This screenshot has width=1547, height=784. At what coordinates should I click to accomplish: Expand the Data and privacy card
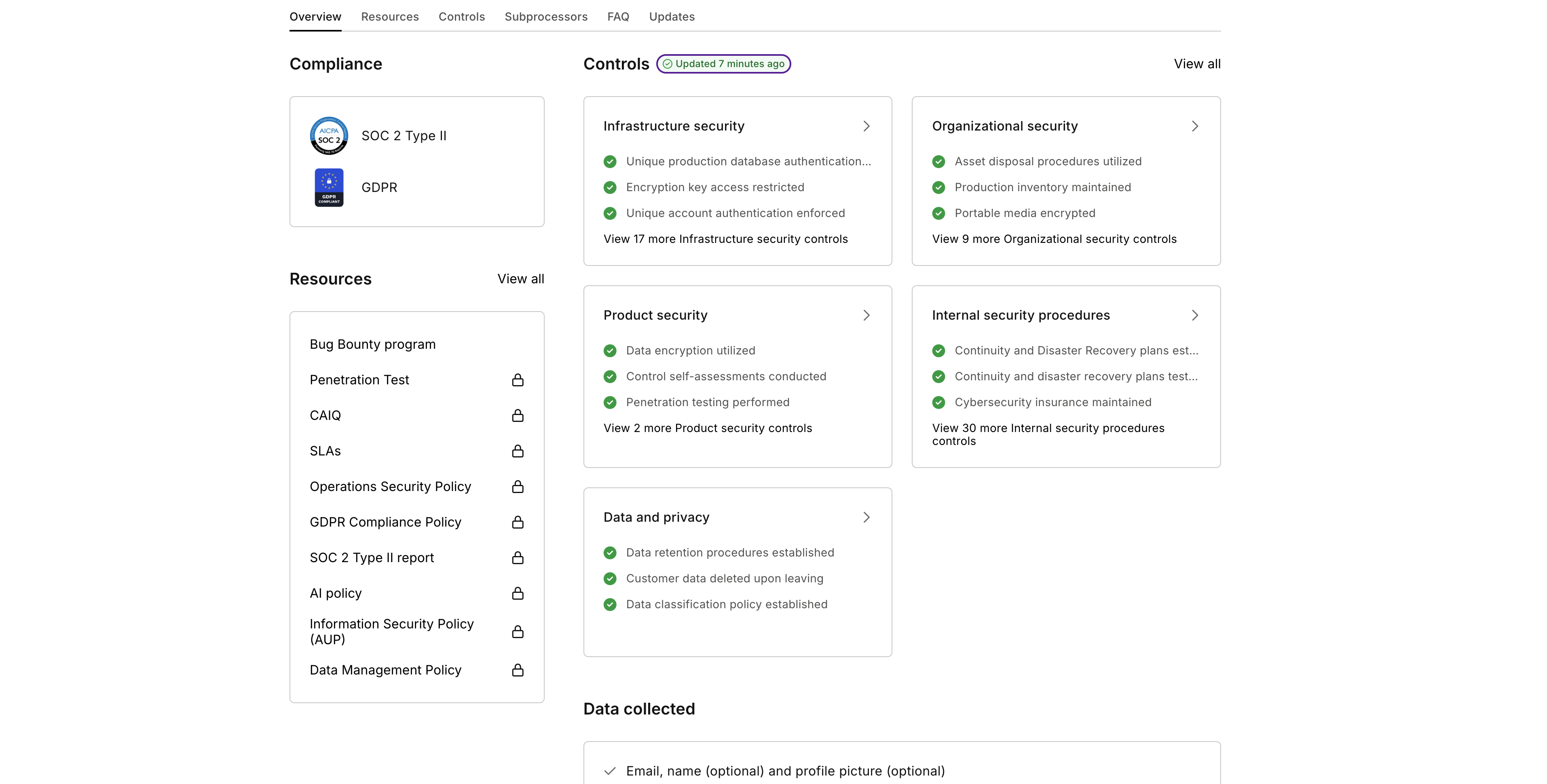click(x=866, y=517)
